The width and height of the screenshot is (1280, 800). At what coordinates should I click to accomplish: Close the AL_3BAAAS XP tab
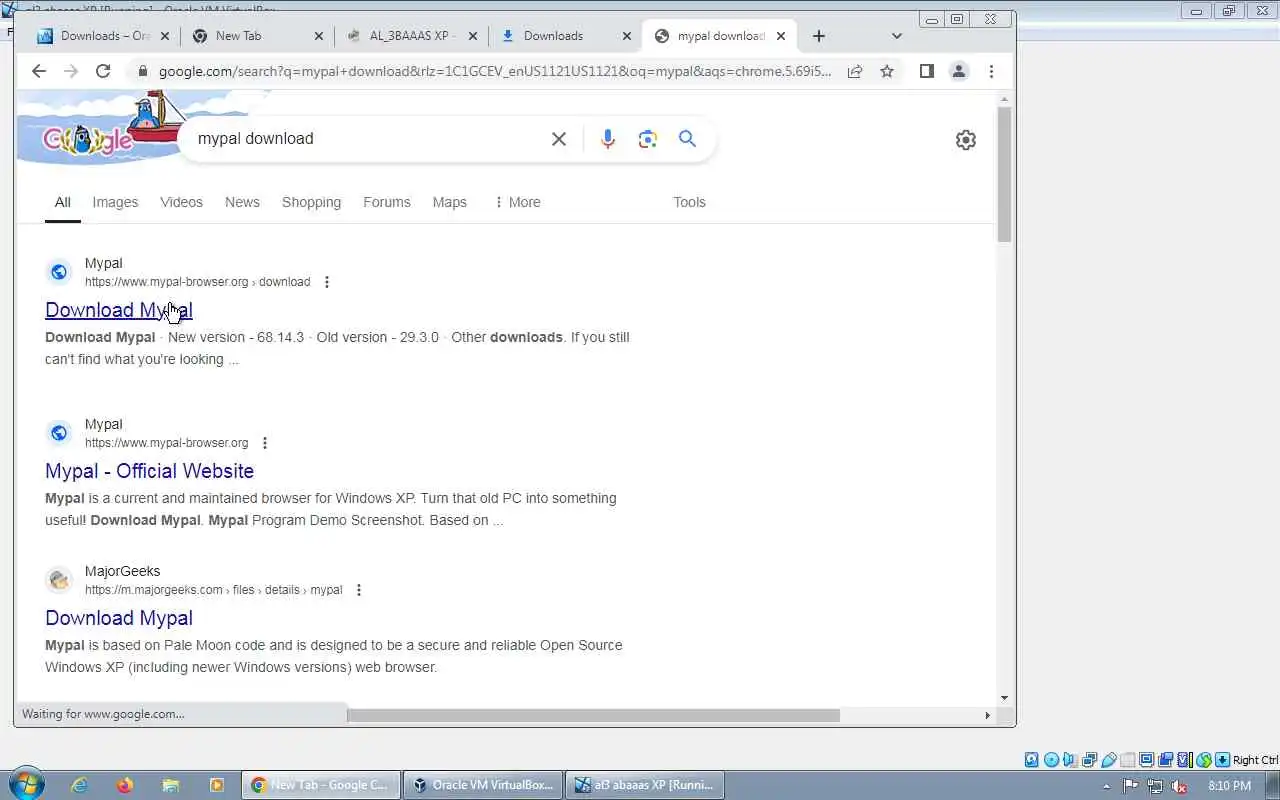pos(473,36)
